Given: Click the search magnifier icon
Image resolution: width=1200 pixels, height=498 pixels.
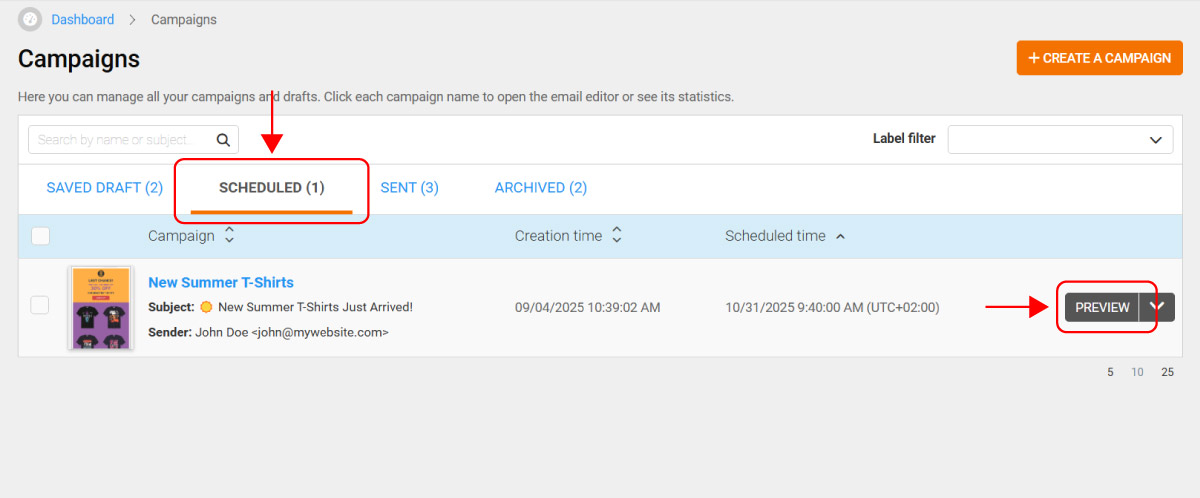Looking at the screenshot, I should (x=223, y=140).
